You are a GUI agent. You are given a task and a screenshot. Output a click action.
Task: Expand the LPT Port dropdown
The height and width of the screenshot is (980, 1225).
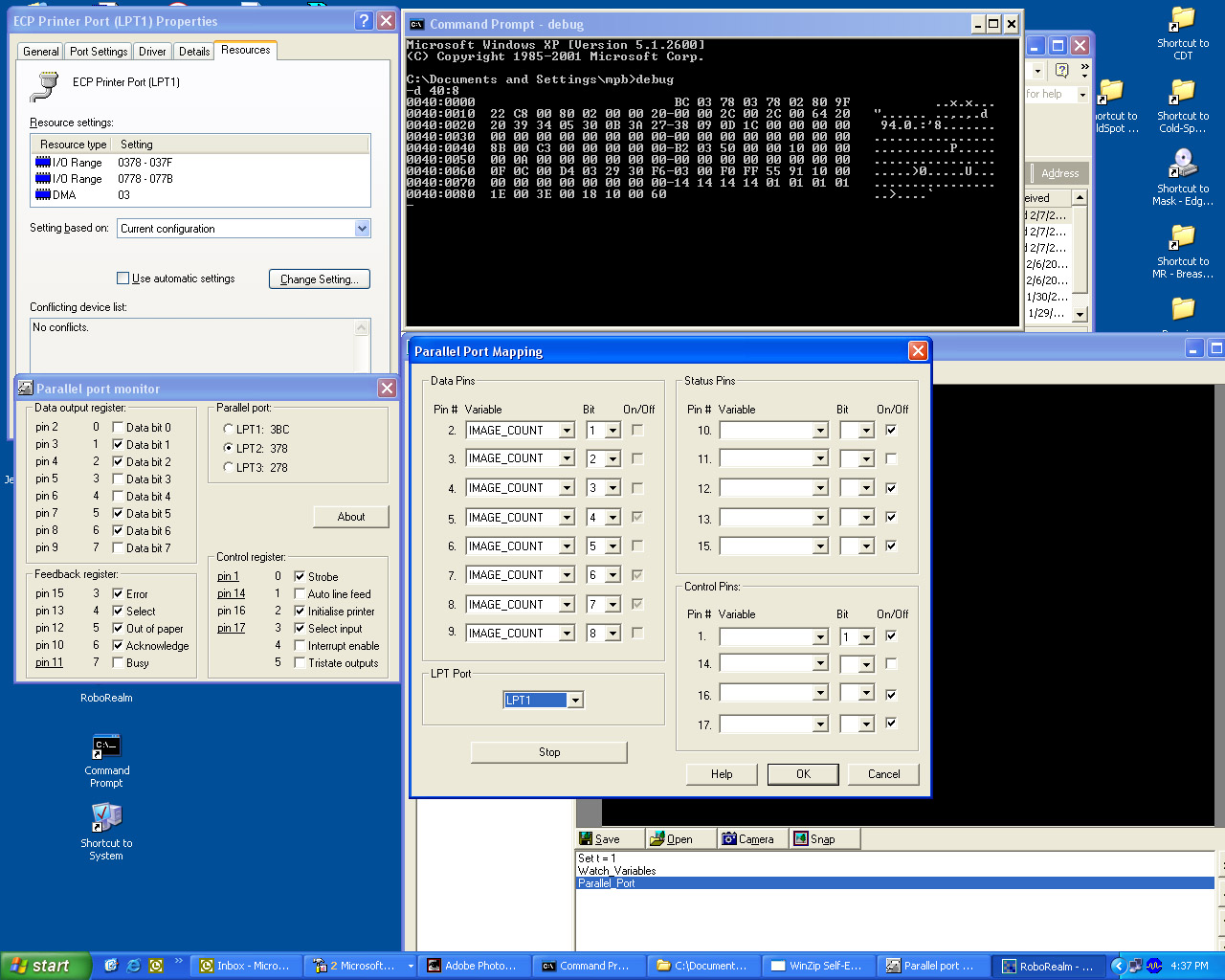[x=575, y=701]
